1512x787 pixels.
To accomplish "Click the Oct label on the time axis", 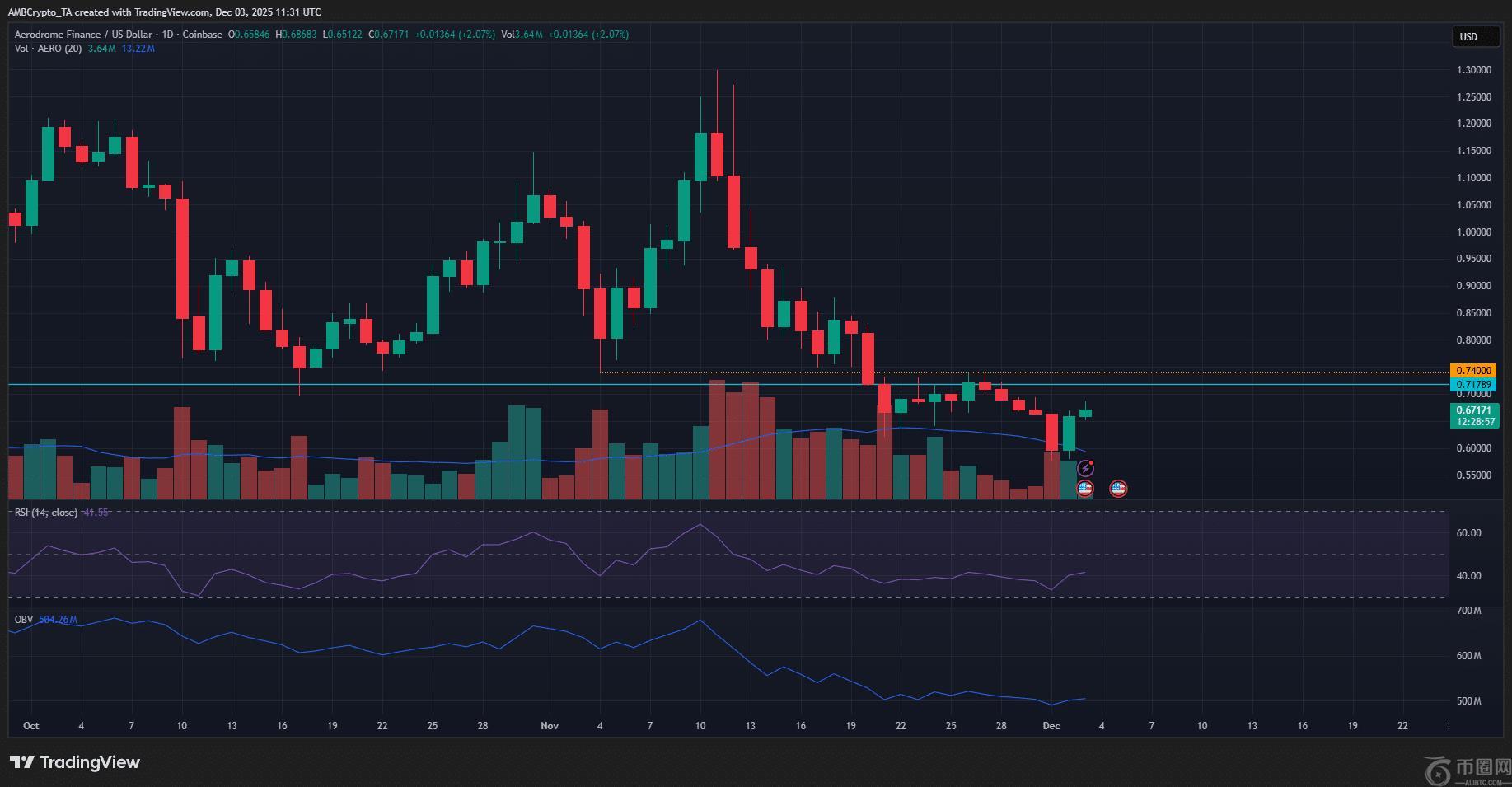I will pos(30,726).
